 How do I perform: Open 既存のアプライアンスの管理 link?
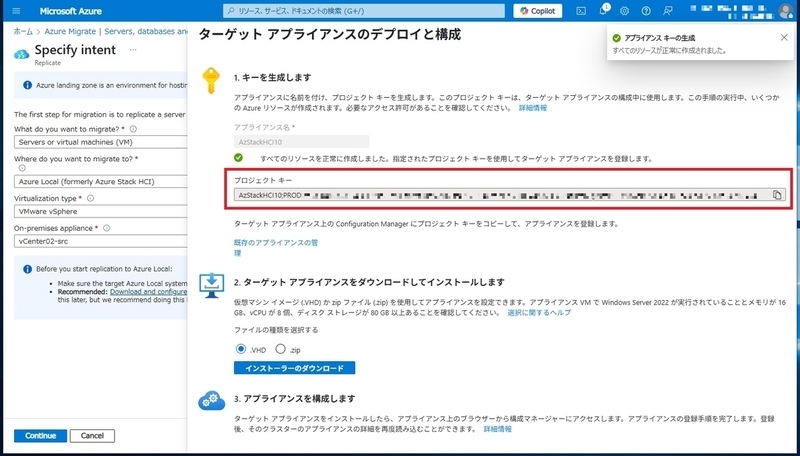pyautogui.click(x=276, y=247)
